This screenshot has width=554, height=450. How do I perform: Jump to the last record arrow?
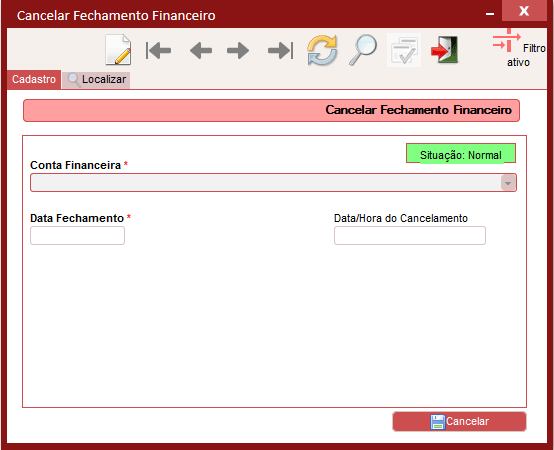[281, 51]
